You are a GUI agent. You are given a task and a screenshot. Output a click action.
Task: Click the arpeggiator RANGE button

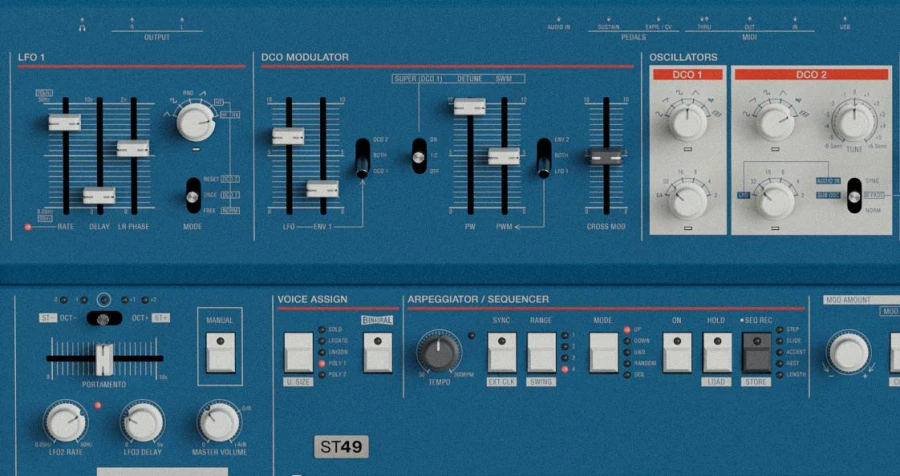tap(542, 353)
